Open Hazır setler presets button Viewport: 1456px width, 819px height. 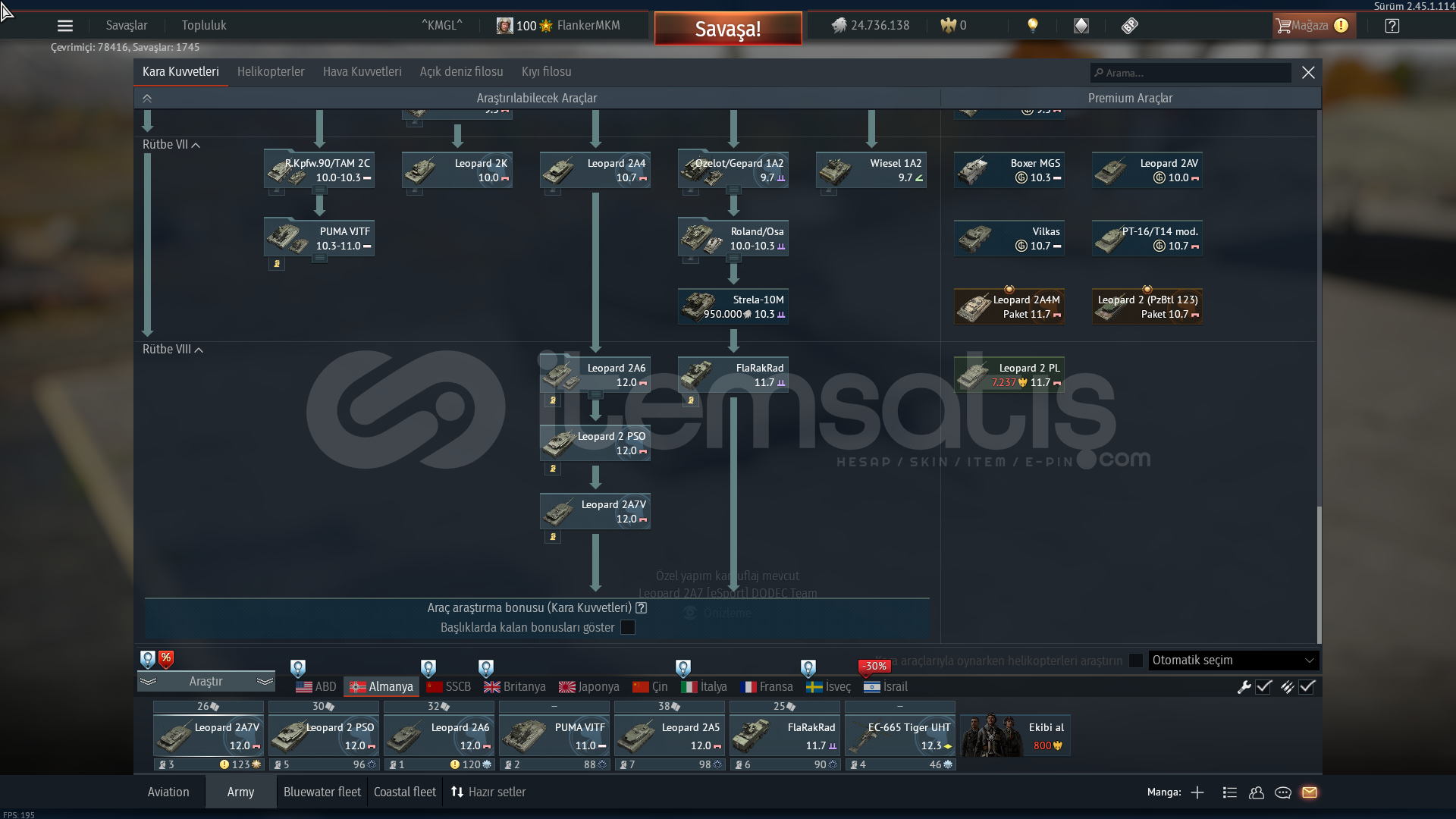(x=488, y=792)
